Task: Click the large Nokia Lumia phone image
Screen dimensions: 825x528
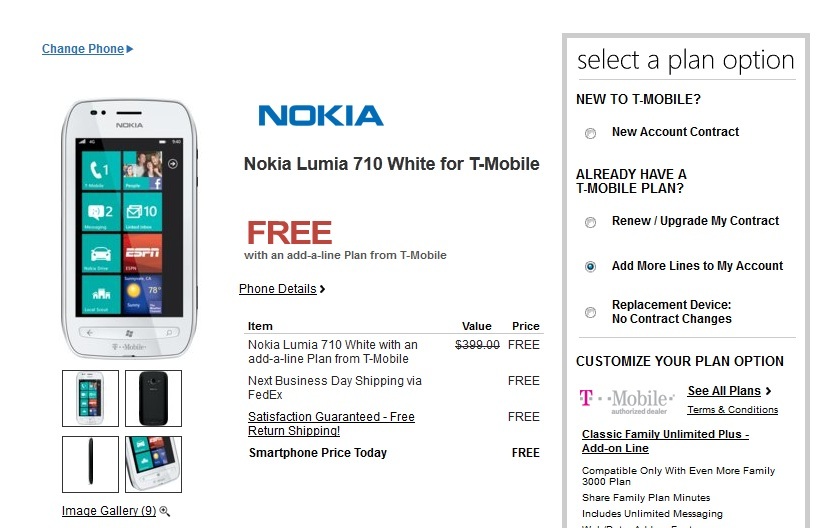Action: point(129,229)
